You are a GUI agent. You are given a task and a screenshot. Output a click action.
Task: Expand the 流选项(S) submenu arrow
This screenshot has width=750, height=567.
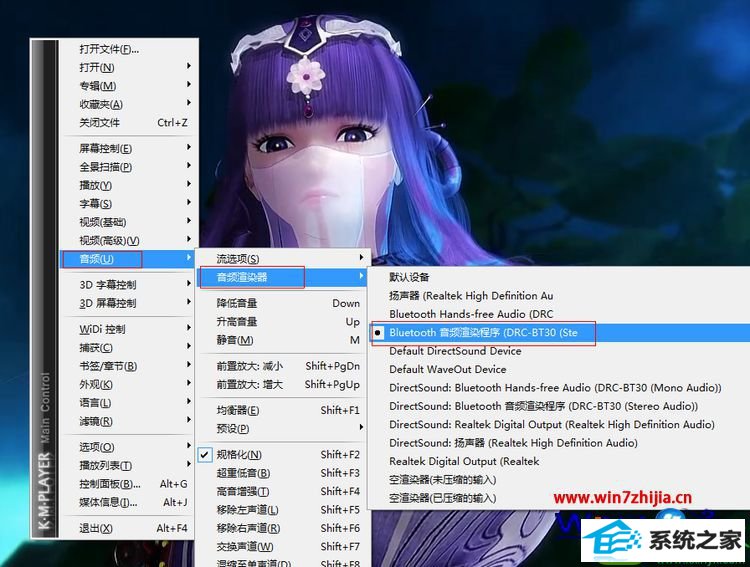[x=361, y=257]
